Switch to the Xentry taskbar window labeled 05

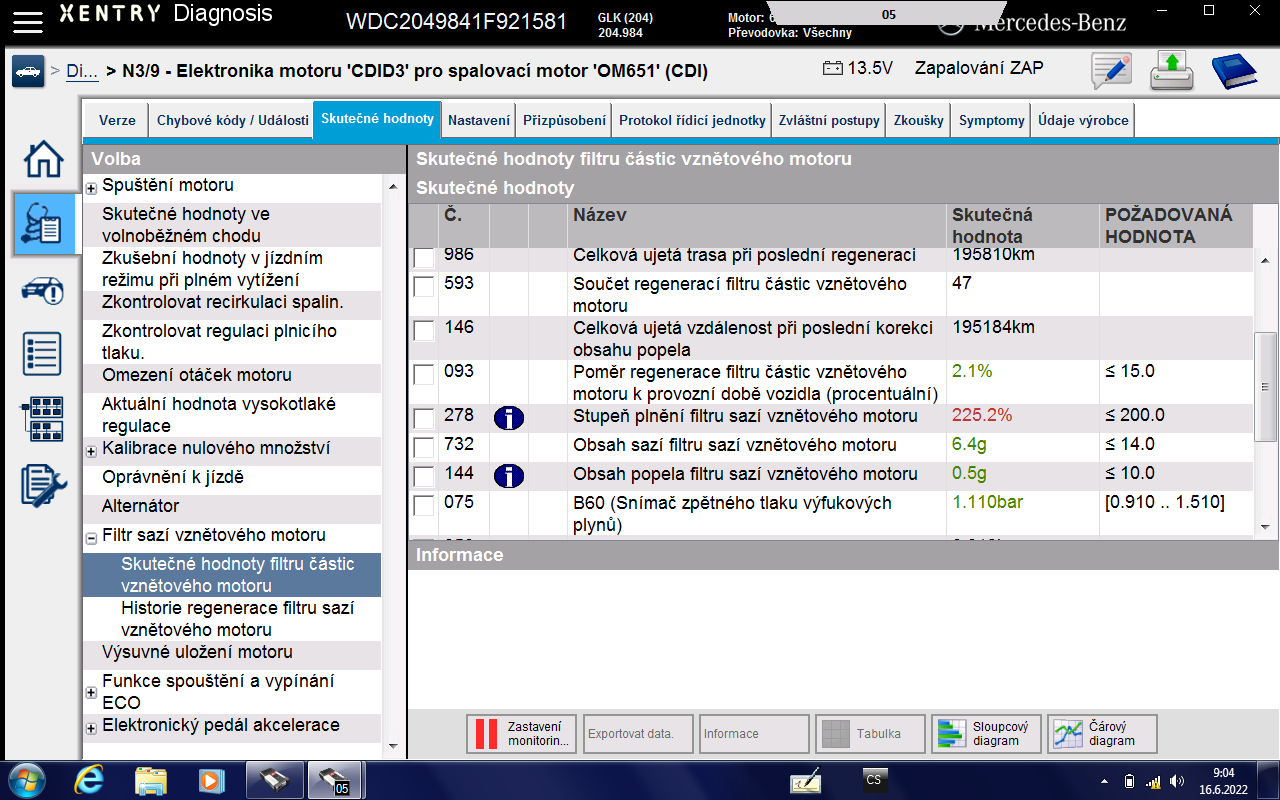(333, 780)
